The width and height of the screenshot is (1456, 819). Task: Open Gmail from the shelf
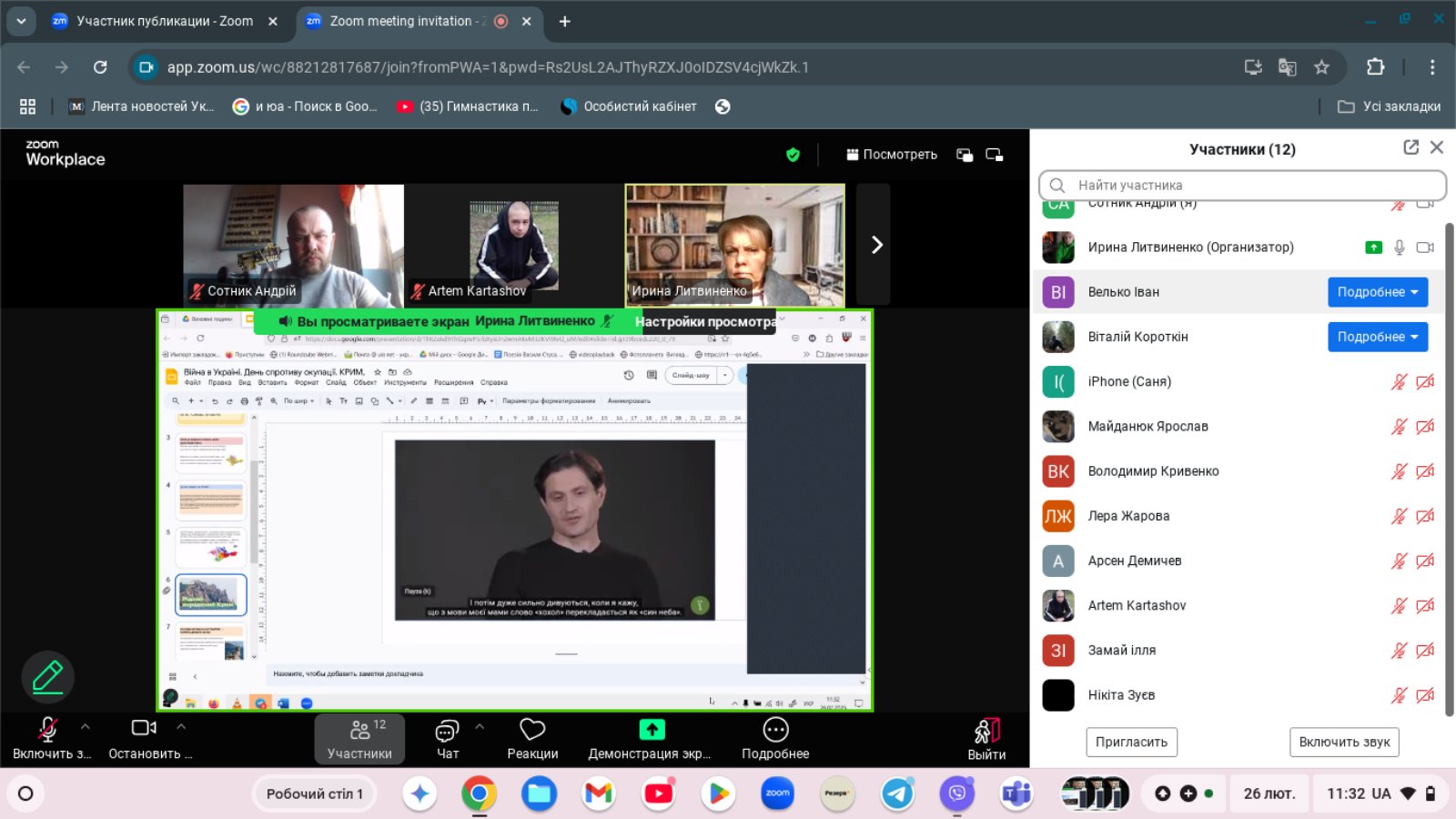point(598,794)
